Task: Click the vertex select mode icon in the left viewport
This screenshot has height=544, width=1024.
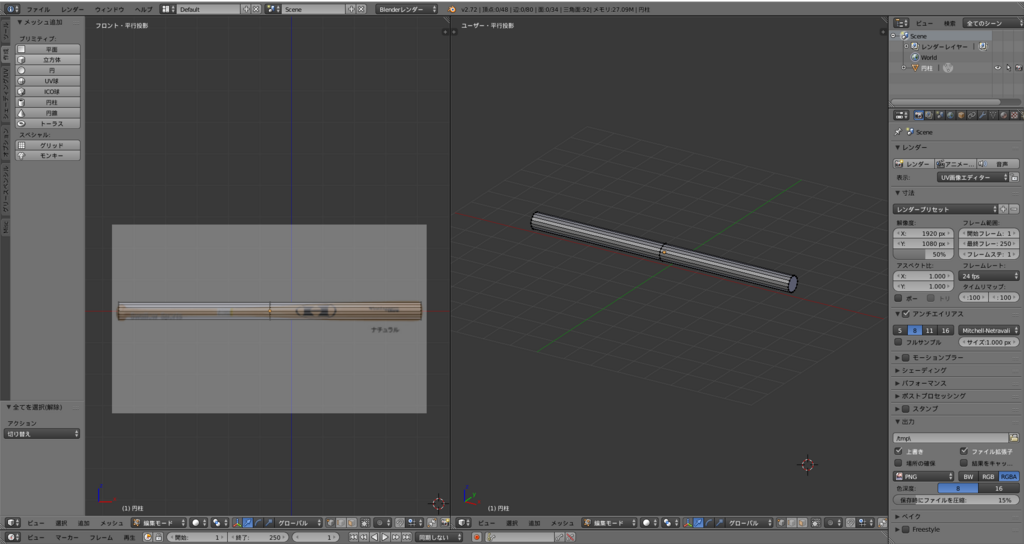Action: (x=329, y=523)
